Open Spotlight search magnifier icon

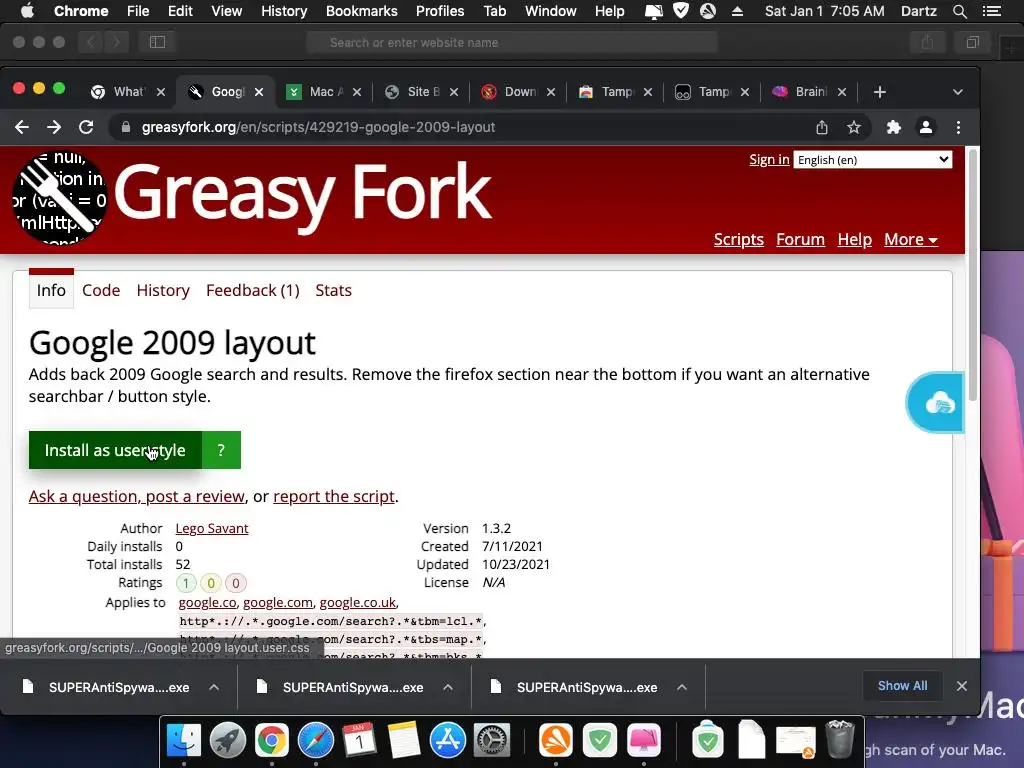(x=959, y=11)
